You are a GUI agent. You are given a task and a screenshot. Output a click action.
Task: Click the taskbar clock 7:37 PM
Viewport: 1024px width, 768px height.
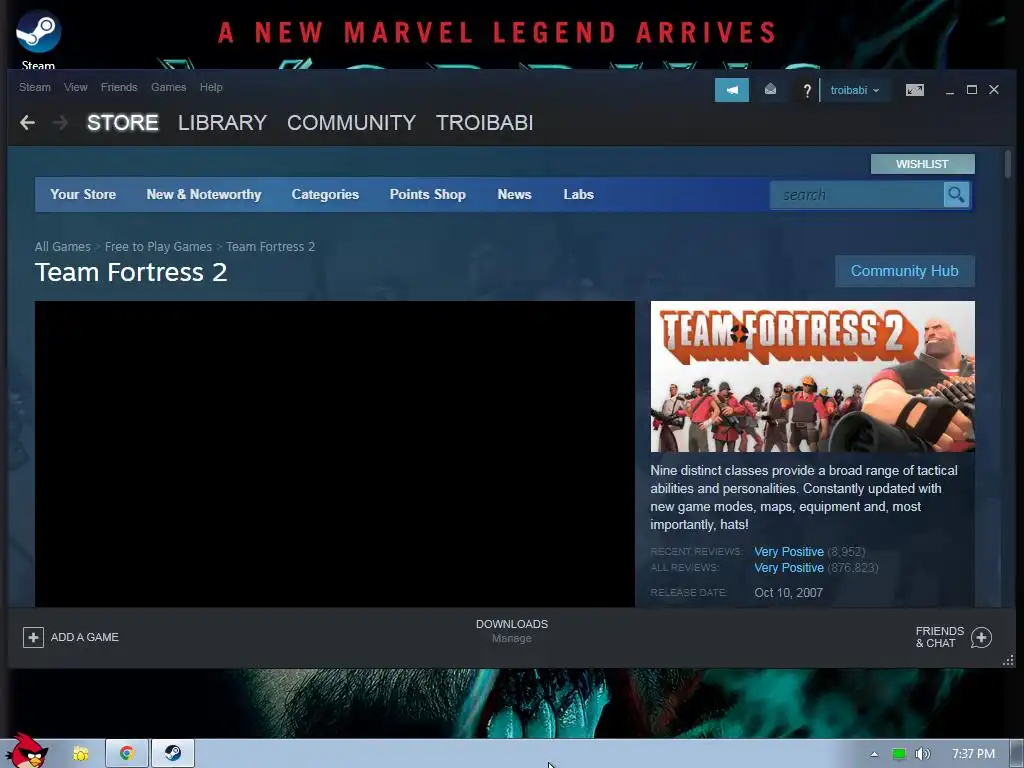[973, 754]
